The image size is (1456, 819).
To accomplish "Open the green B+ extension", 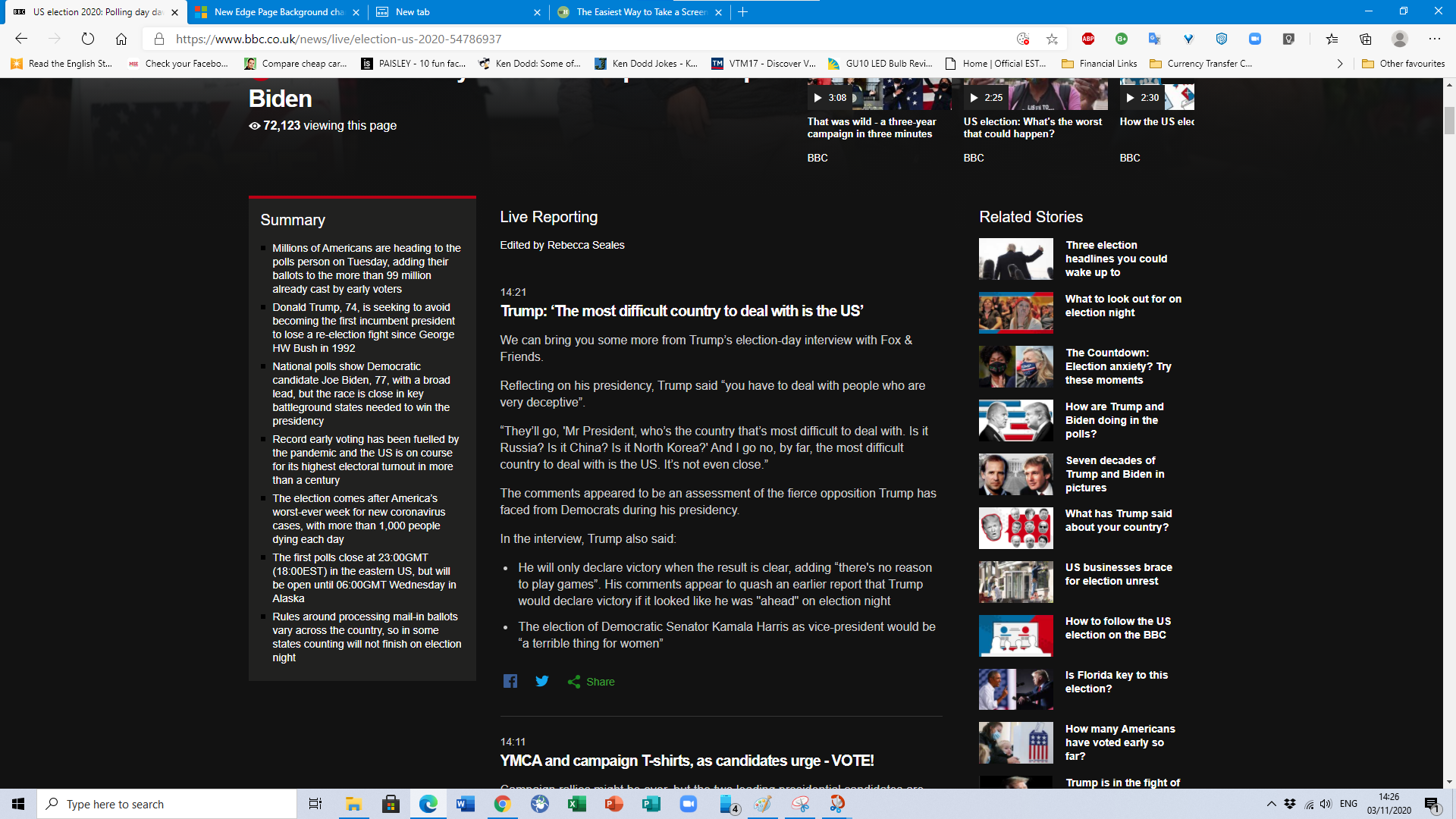I will 1122,39.
